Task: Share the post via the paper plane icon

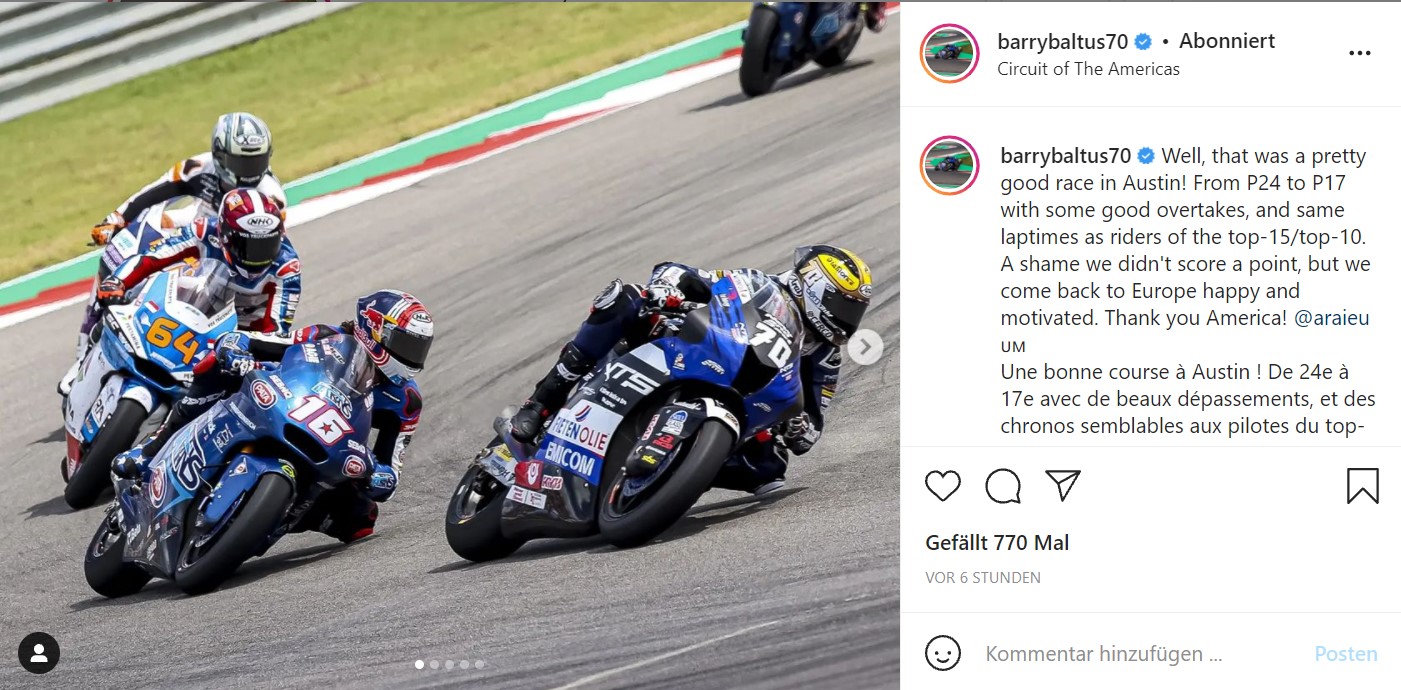Action: click(x=1063, y=486)
